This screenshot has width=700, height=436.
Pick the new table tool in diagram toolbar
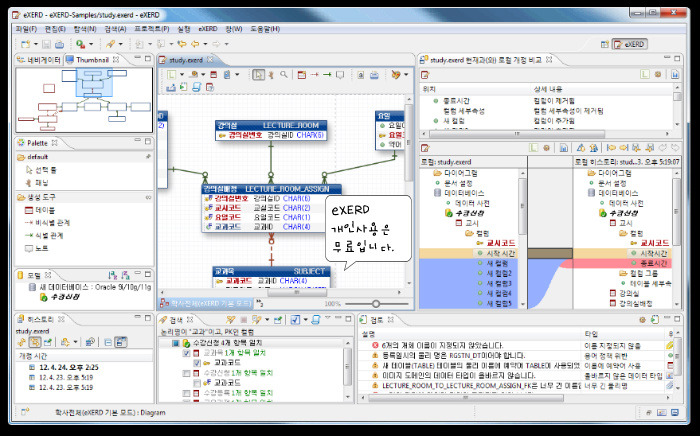click(x=302, y=75)
